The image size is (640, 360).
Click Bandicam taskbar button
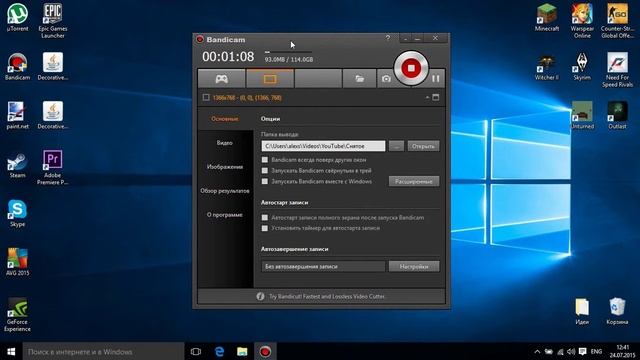click(265, 351)
